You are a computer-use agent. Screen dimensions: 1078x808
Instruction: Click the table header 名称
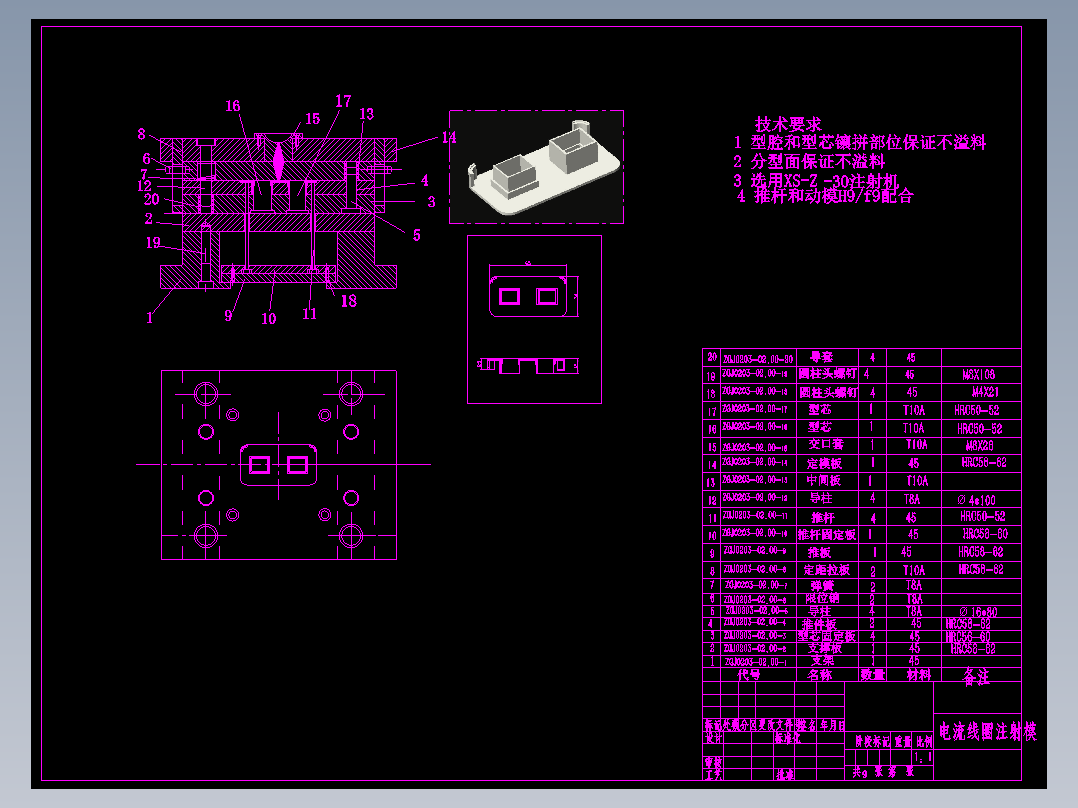(820, 675)
